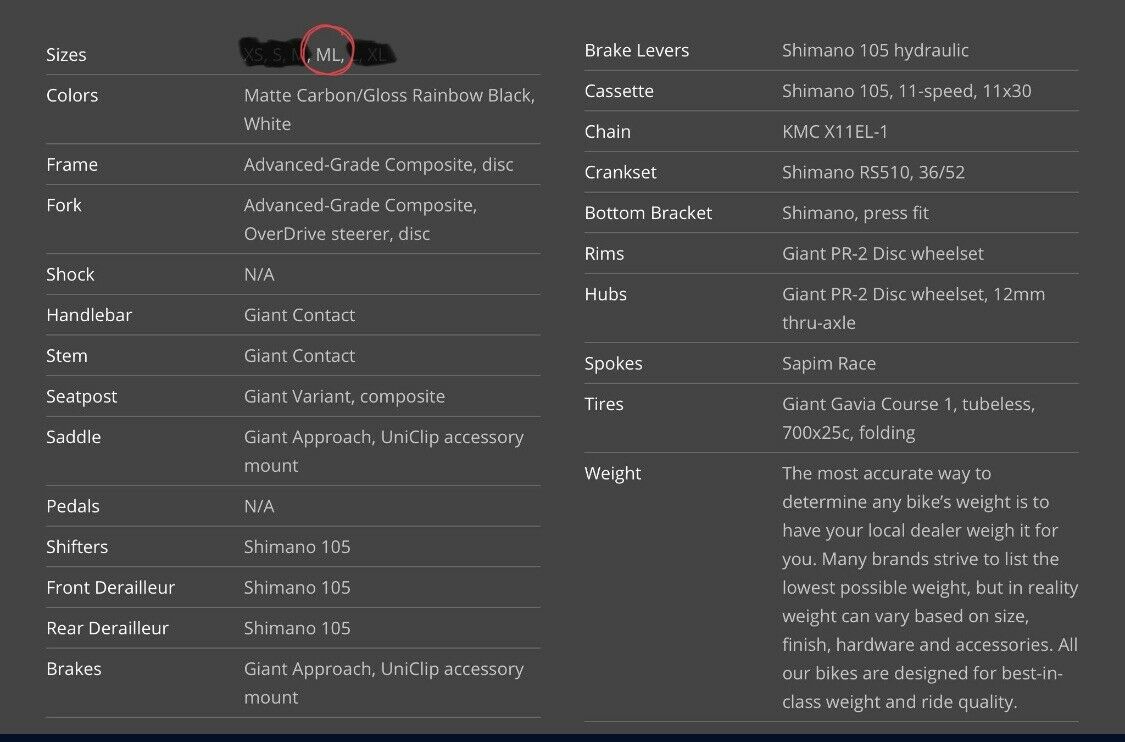Click the Rear Derailleur label
This screenshot has width=1125, height=742.
click(x=107, y=628)
